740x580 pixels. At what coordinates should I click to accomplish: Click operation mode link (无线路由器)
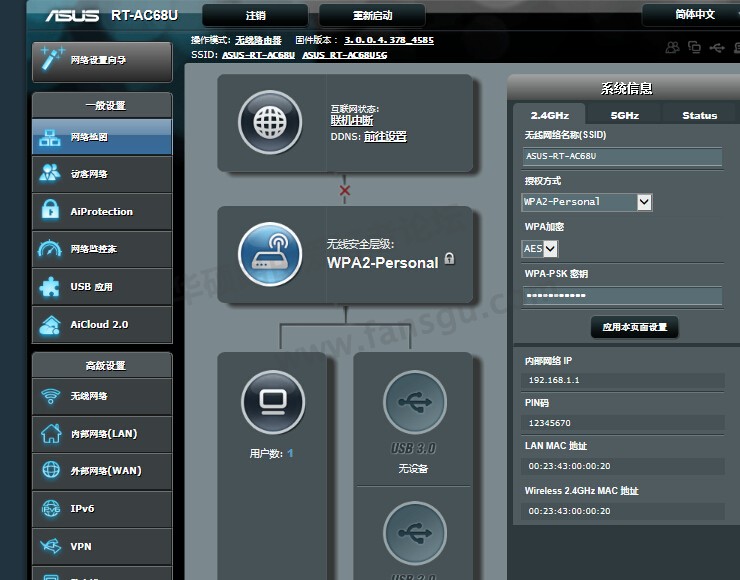(x=258, y=40)
